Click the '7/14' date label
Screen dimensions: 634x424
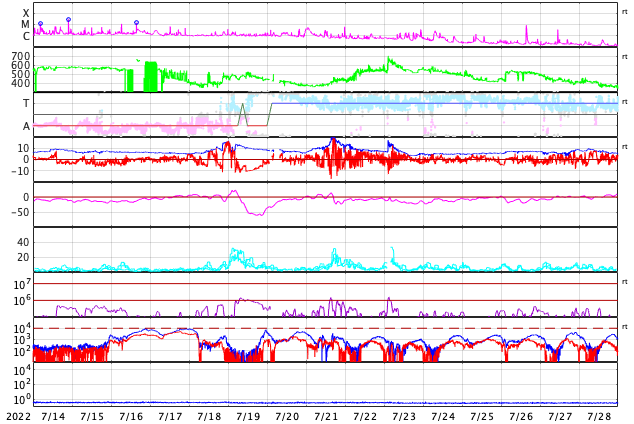(53, 416)
